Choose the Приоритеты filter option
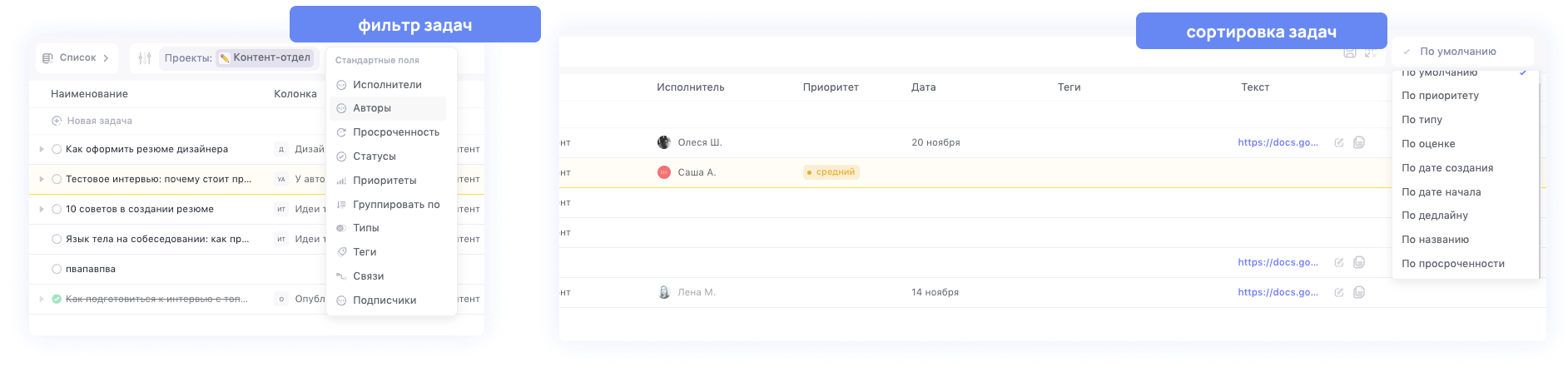 point(388,181)
